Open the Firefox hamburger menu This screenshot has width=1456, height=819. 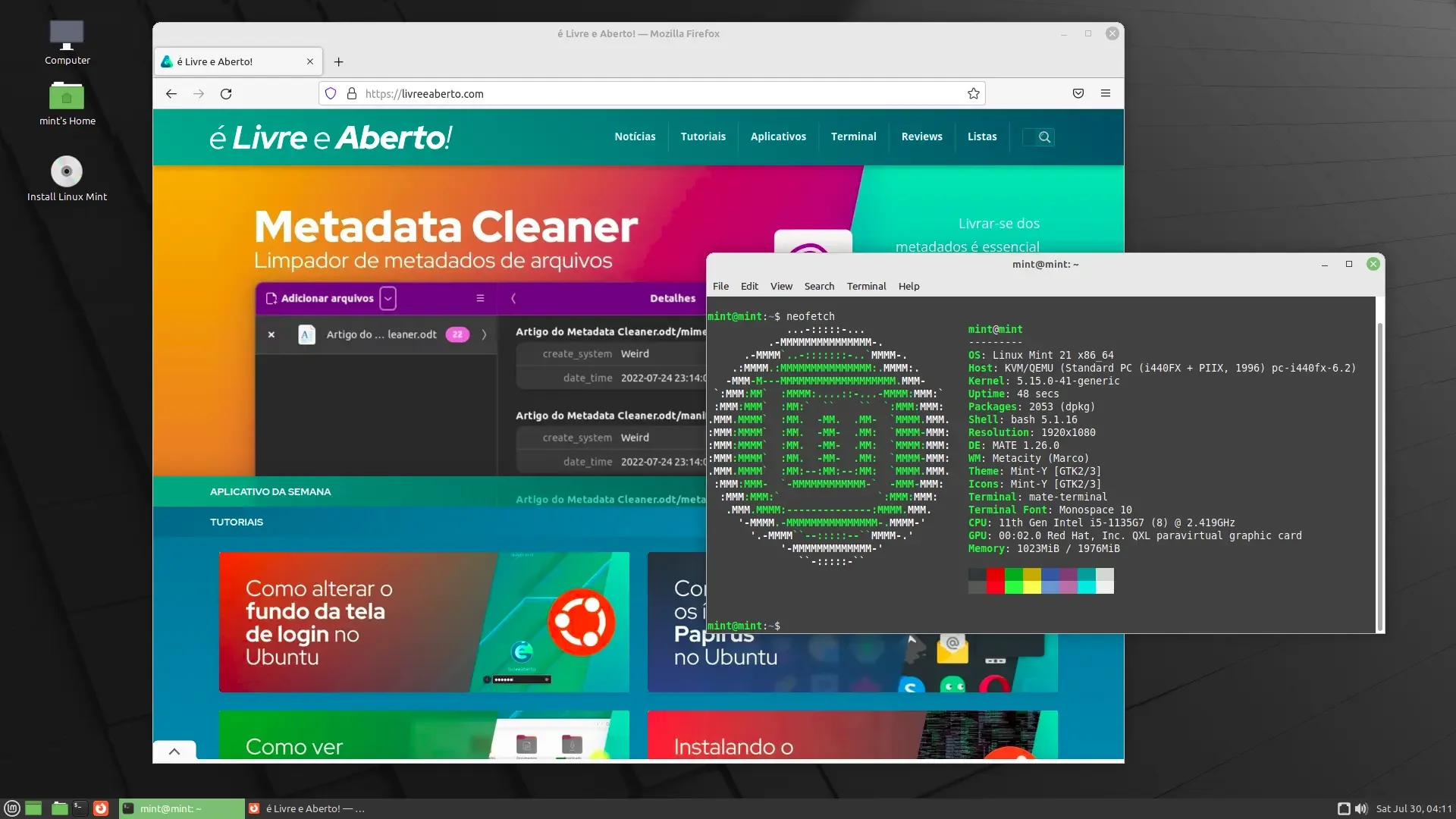point(1106,94)
